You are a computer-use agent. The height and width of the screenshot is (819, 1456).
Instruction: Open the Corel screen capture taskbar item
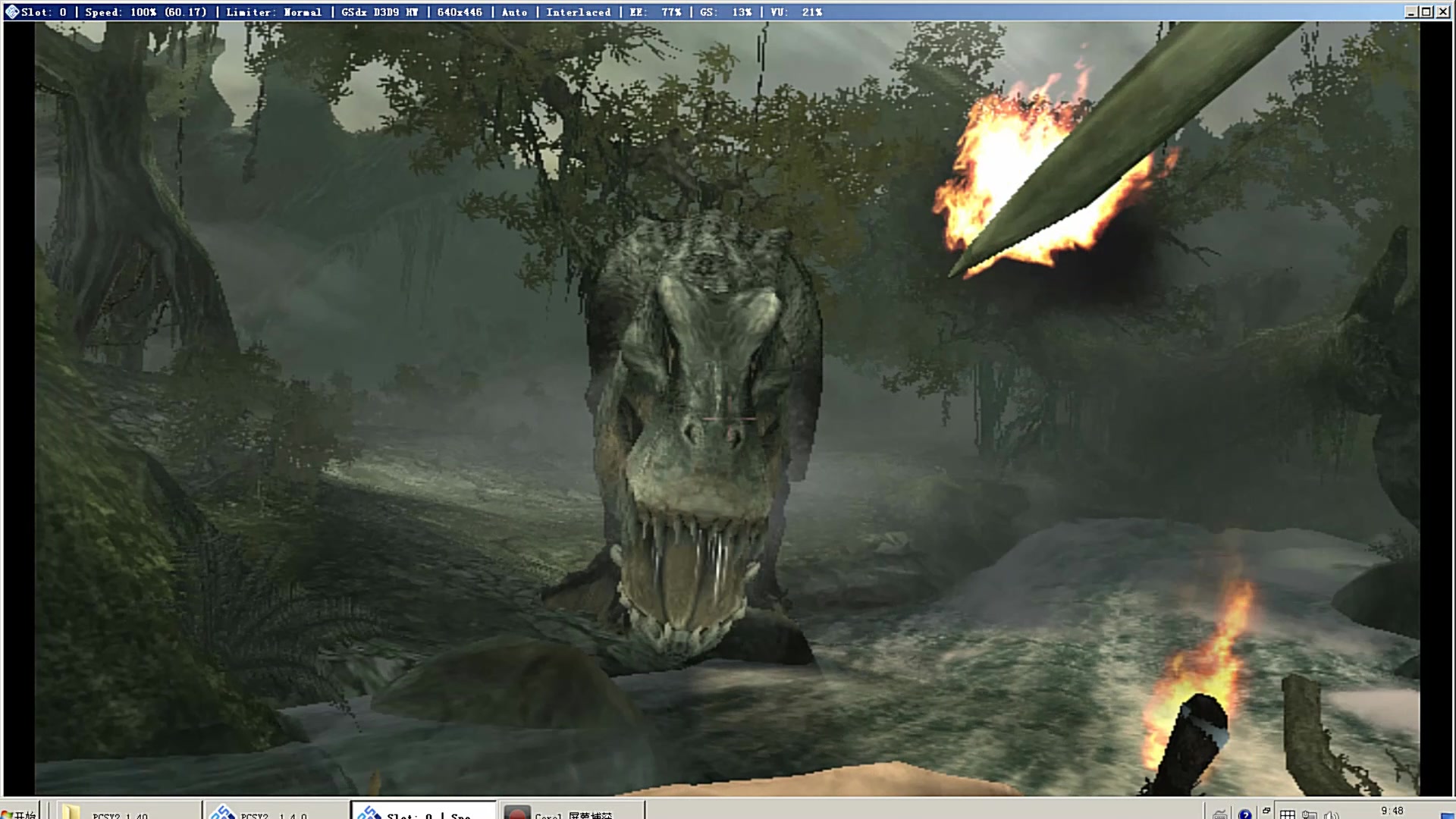coord(572,811)
